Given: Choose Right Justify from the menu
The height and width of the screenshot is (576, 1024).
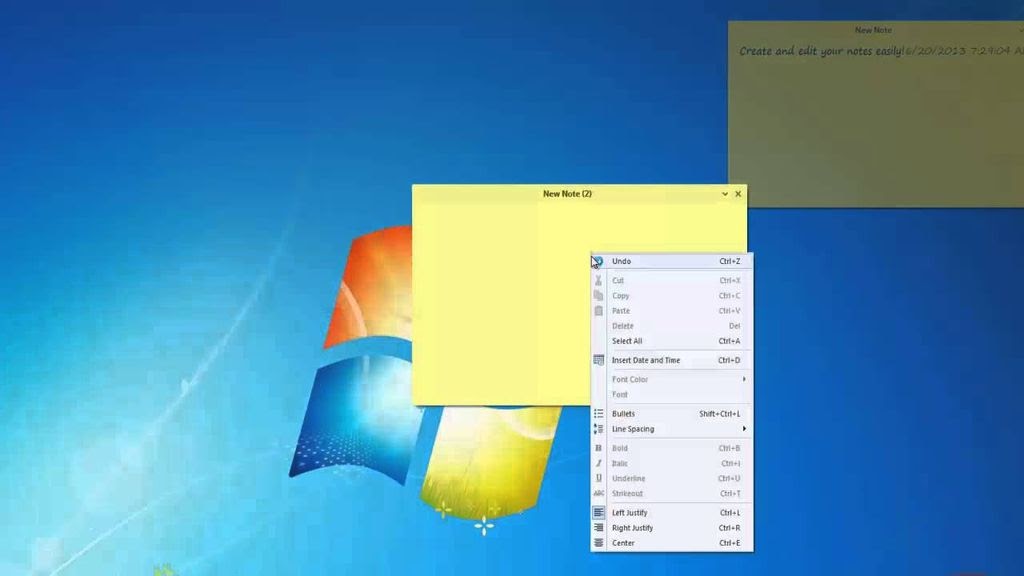Looking at the screenshot, I should click(x=672, y=528).
